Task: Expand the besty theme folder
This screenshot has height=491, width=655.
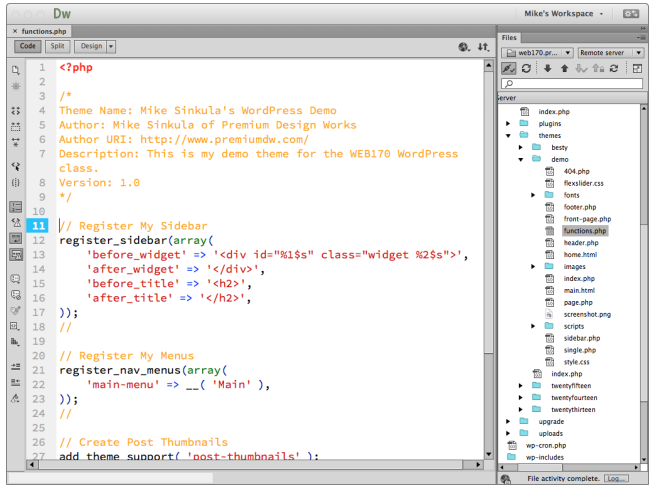Action: point(520,148)
